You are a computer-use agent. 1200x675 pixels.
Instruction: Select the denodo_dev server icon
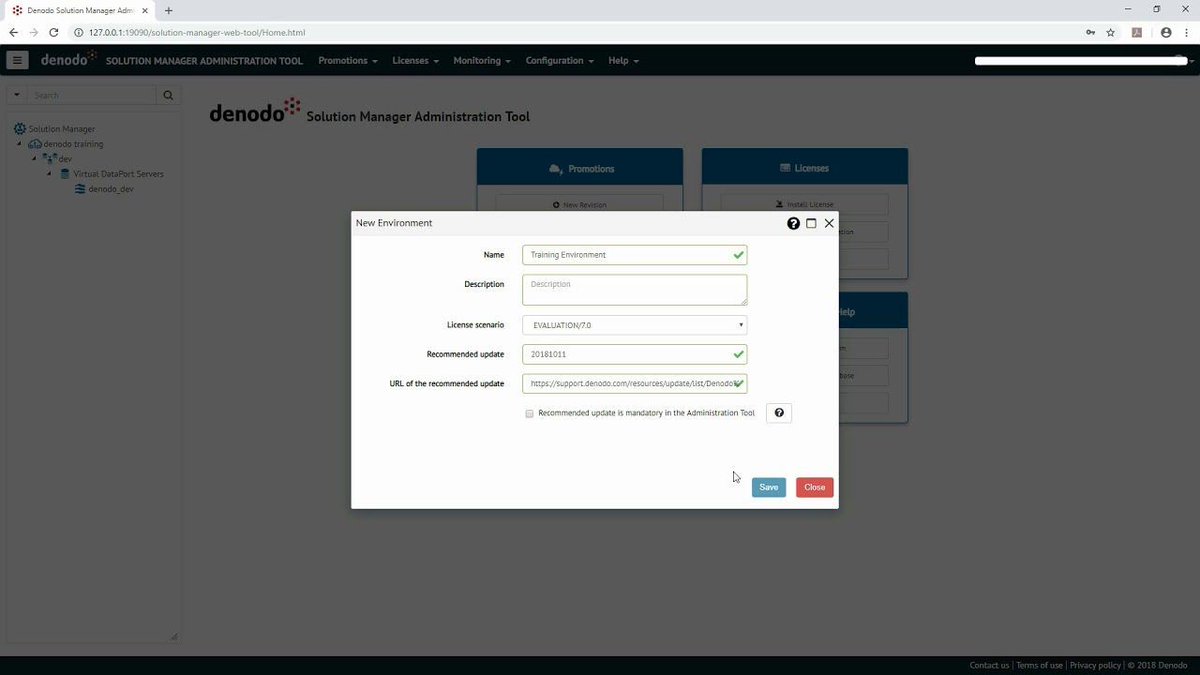[80, 189]
